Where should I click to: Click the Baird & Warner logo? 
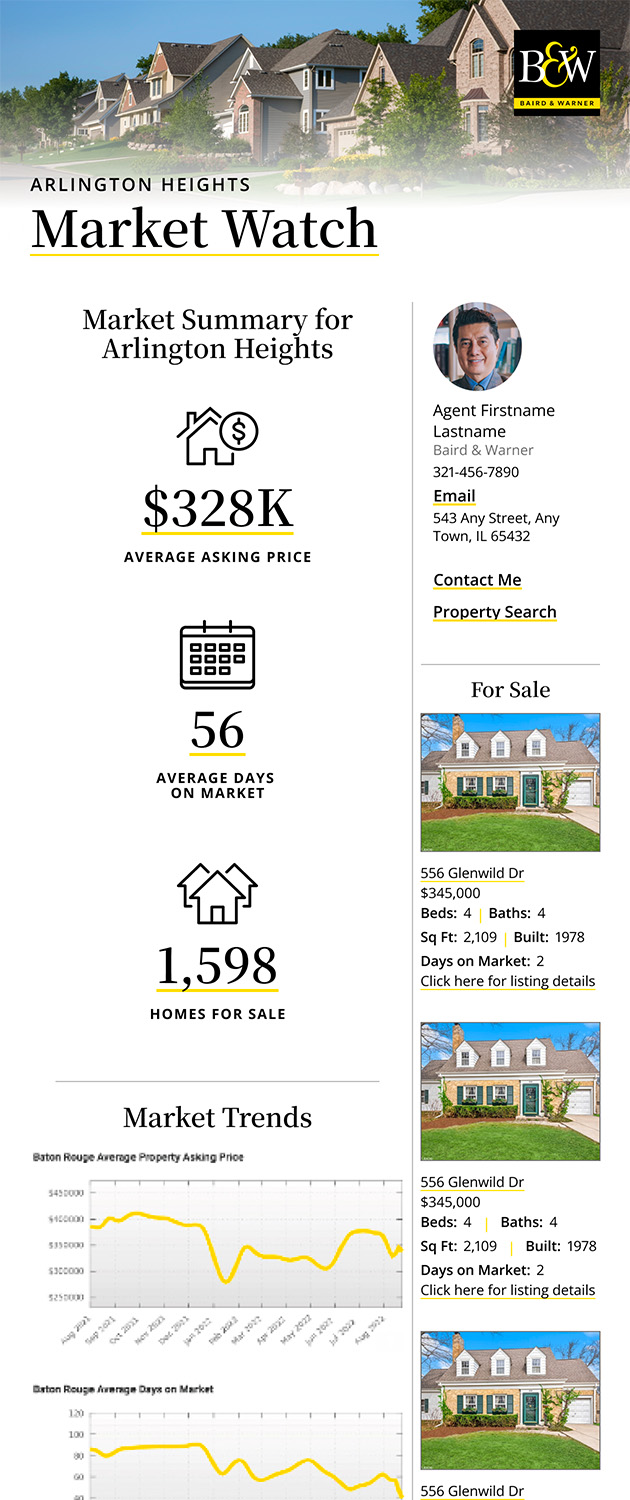(556, 71)
